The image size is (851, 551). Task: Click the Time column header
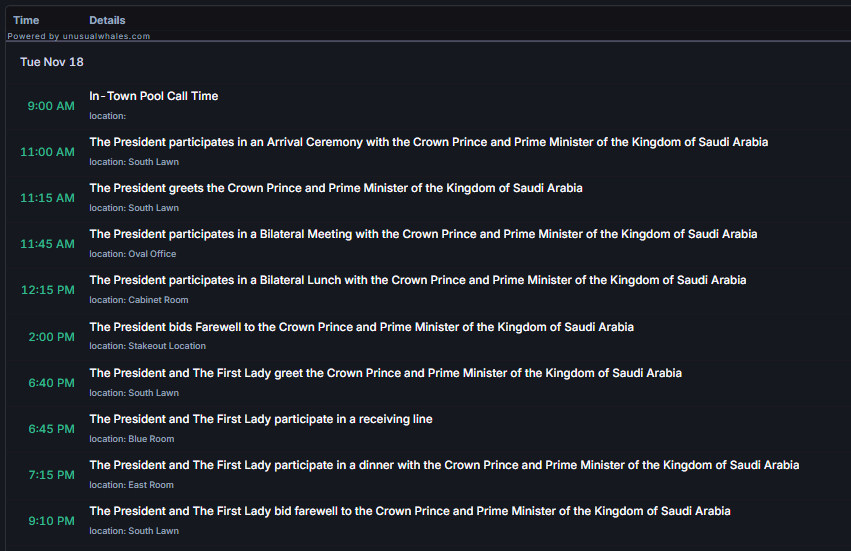pos(26,20)
